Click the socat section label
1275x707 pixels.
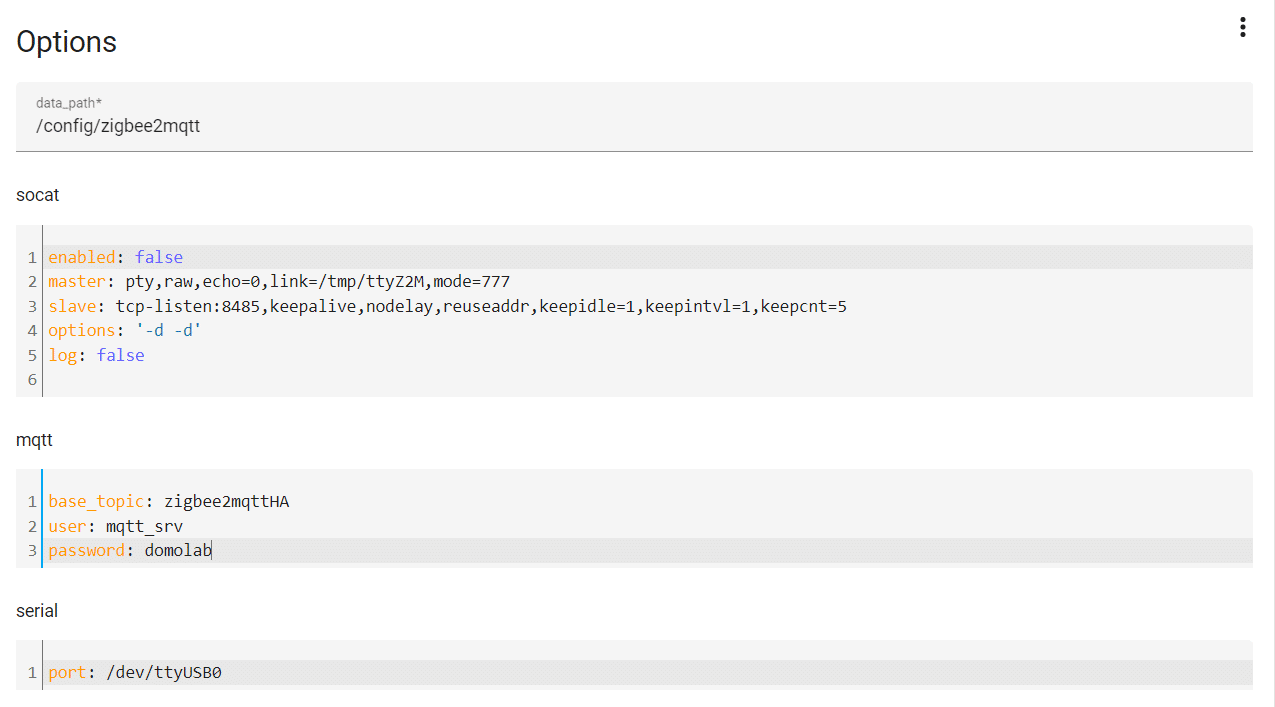click(38, 195)
